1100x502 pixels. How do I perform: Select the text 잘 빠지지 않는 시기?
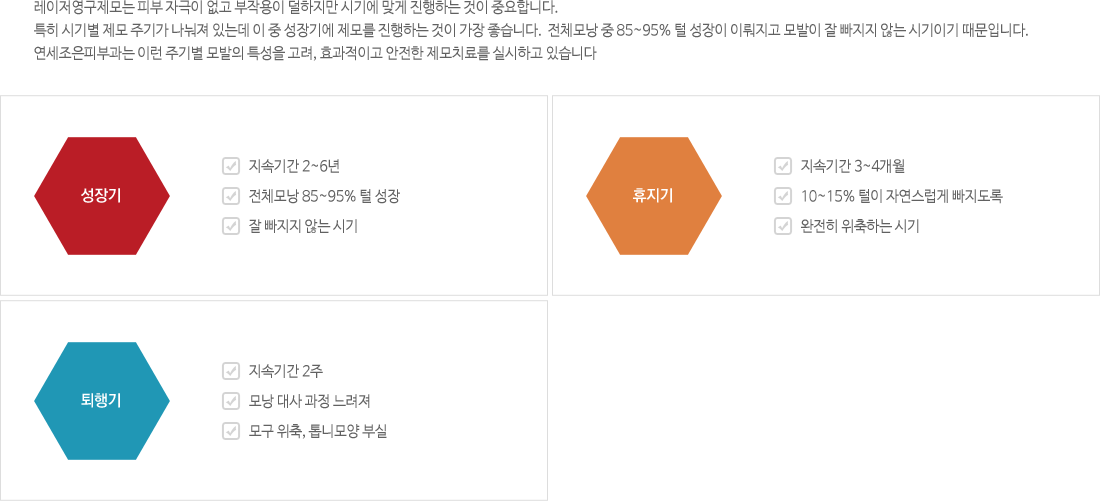pos(303,226)
